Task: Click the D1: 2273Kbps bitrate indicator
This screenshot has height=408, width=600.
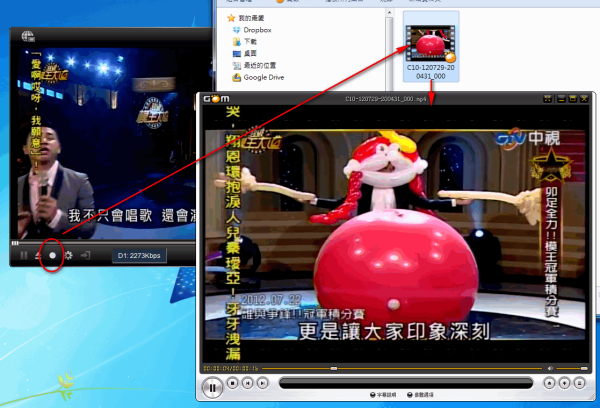Action: point(138,255)
